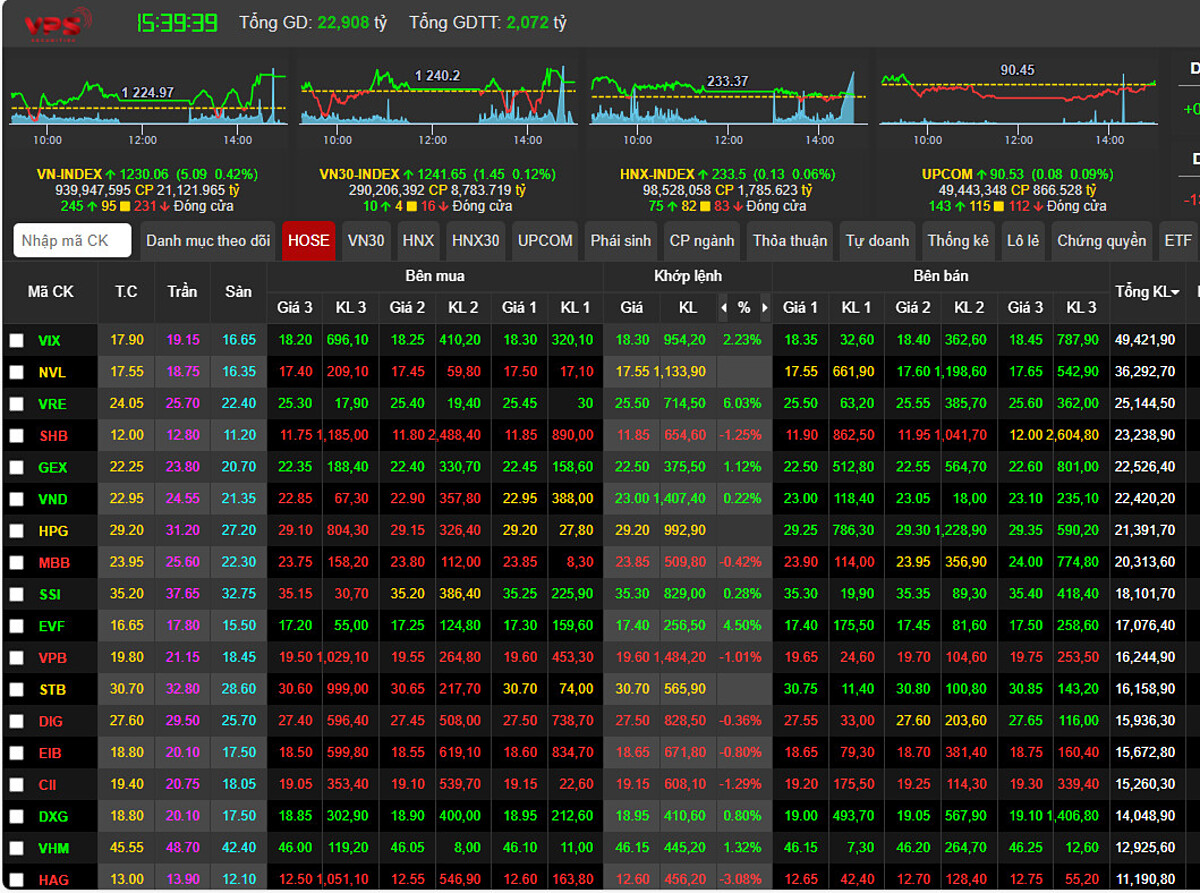
Task: Tick the checkbox next to HPG
Action: pos(17,531)
